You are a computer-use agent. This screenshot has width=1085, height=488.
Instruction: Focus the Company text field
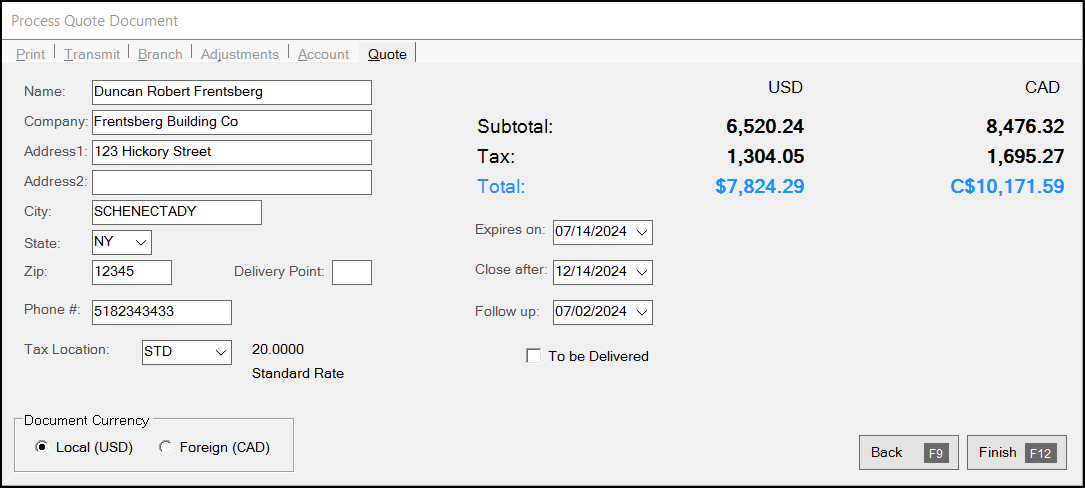pos(231,122)
